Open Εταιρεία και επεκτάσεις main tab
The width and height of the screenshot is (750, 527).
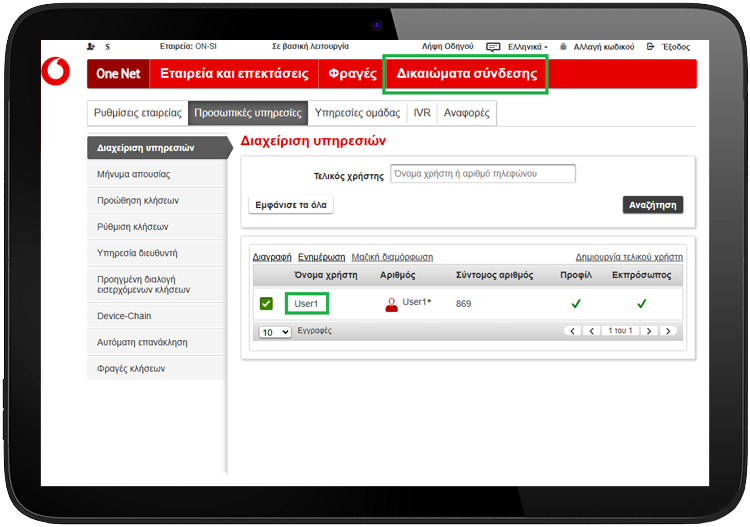pos(234,74)
